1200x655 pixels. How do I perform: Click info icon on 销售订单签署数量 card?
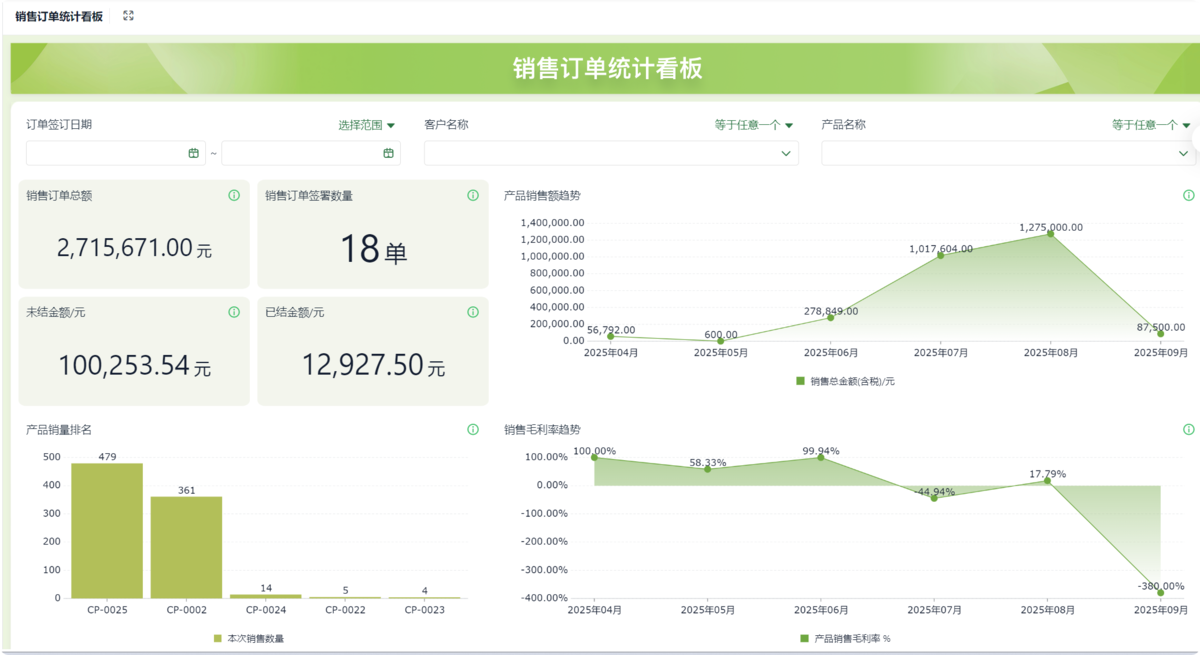pyautogui.click(x=473, y=196)
